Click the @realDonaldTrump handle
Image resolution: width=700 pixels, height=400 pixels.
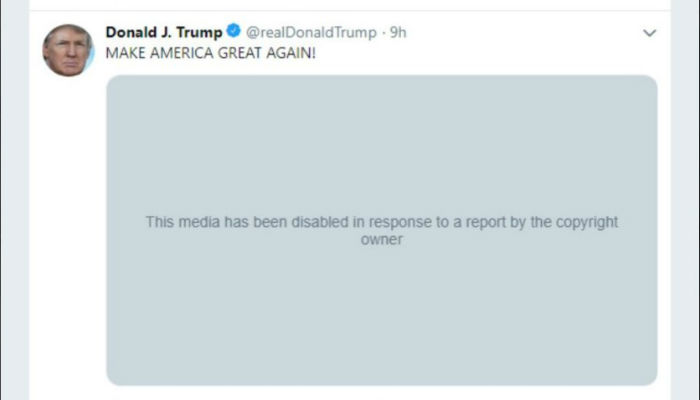click(x=312, y=32)
